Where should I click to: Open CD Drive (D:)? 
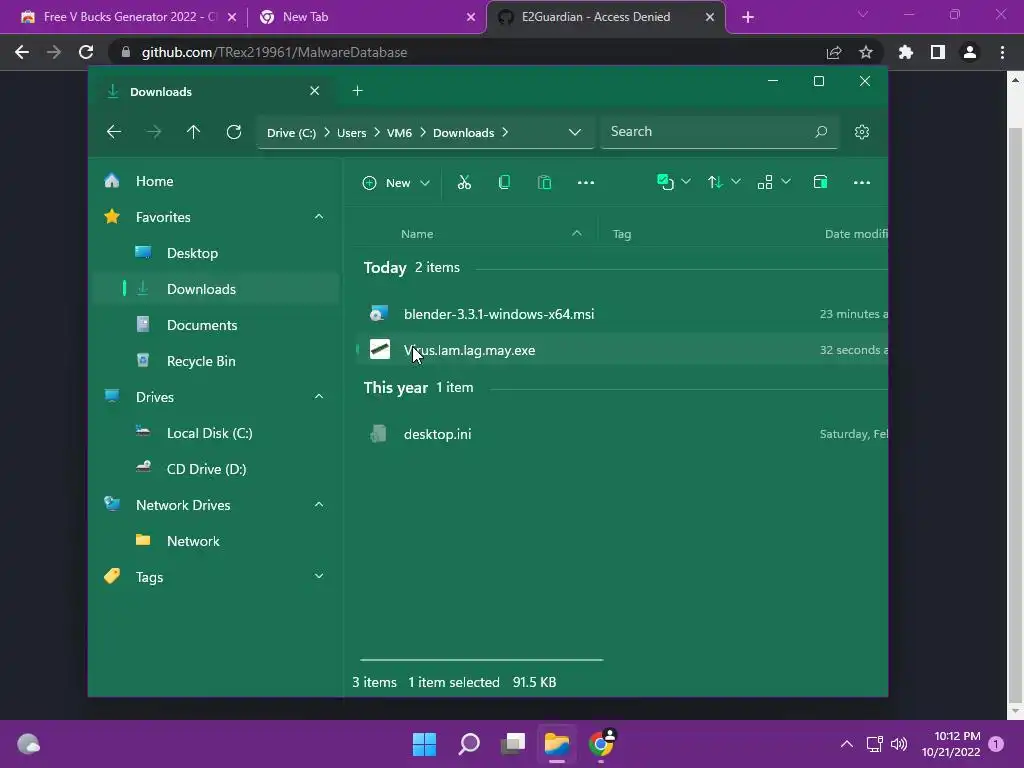[216, 469]
